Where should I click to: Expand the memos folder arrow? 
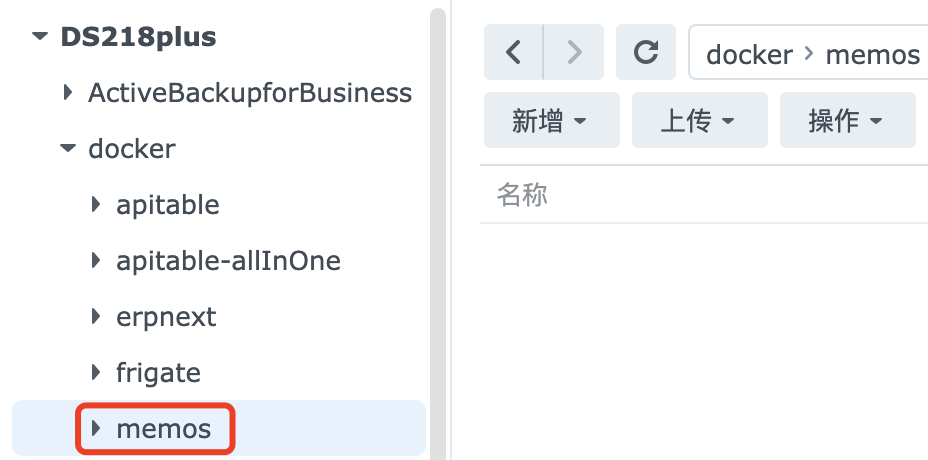pos(96,429)
